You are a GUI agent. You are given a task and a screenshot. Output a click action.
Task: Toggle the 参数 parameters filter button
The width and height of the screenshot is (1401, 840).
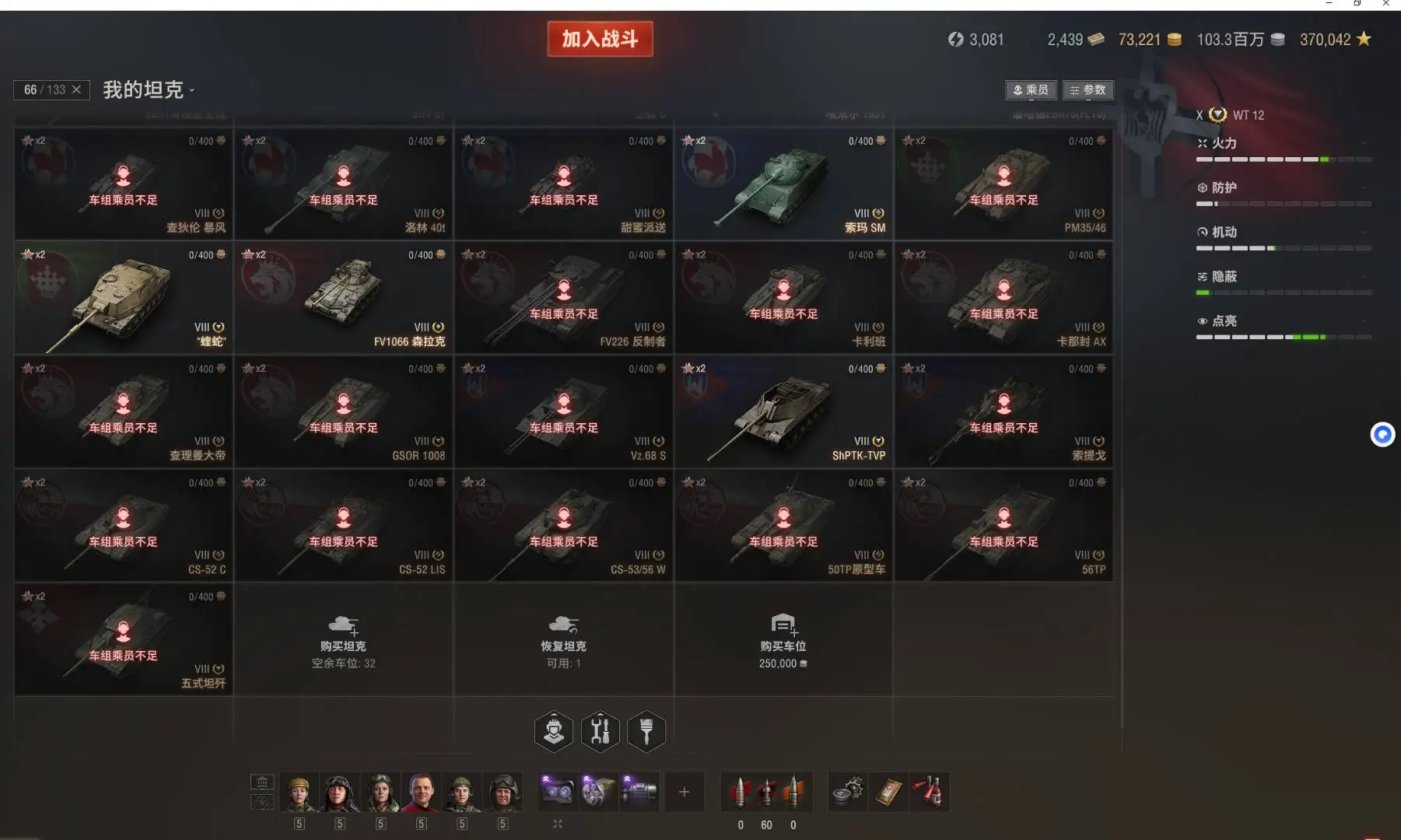coord(1088,90)
